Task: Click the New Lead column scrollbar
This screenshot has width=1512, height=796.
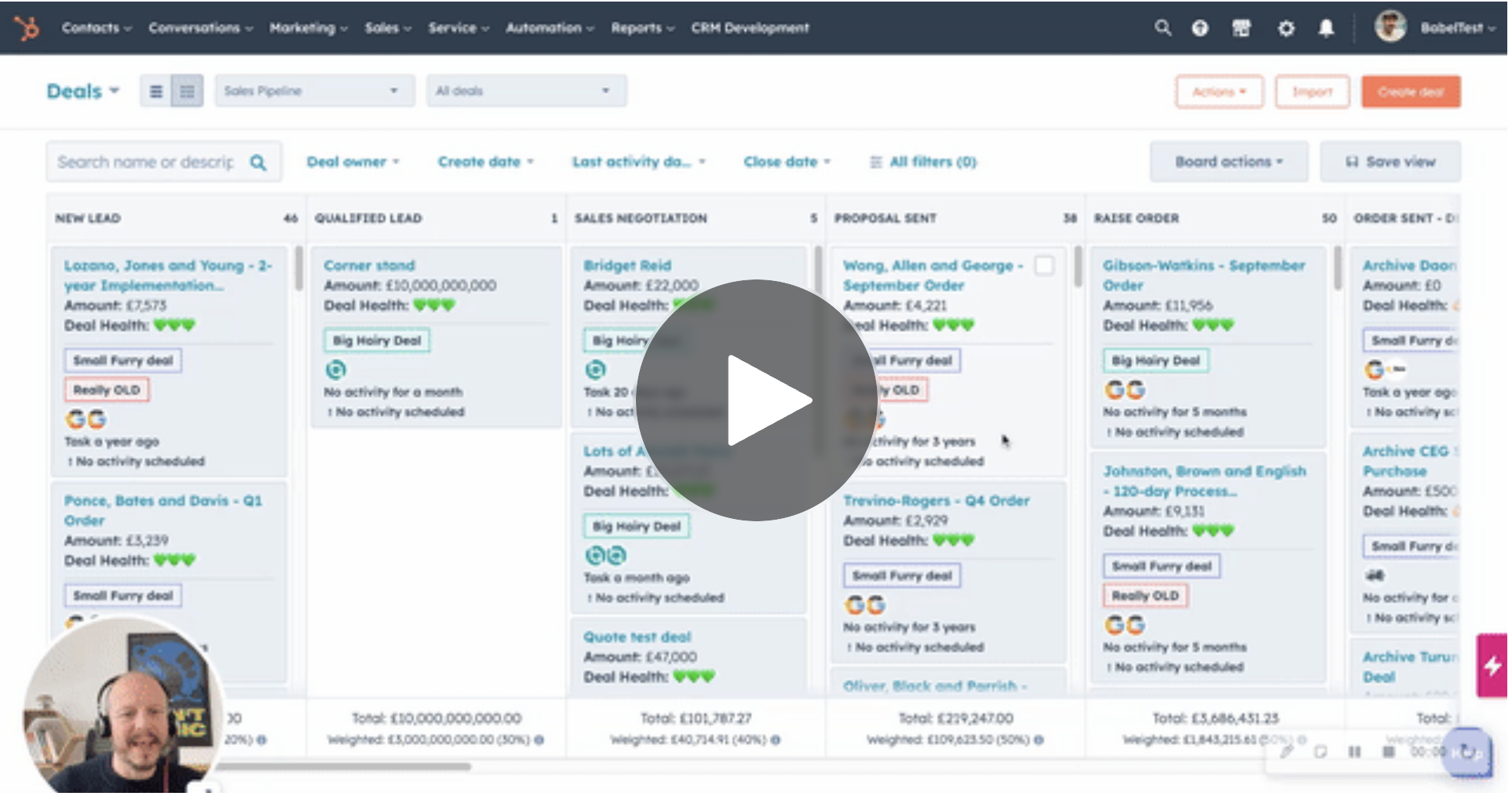Action: point(300,269)
